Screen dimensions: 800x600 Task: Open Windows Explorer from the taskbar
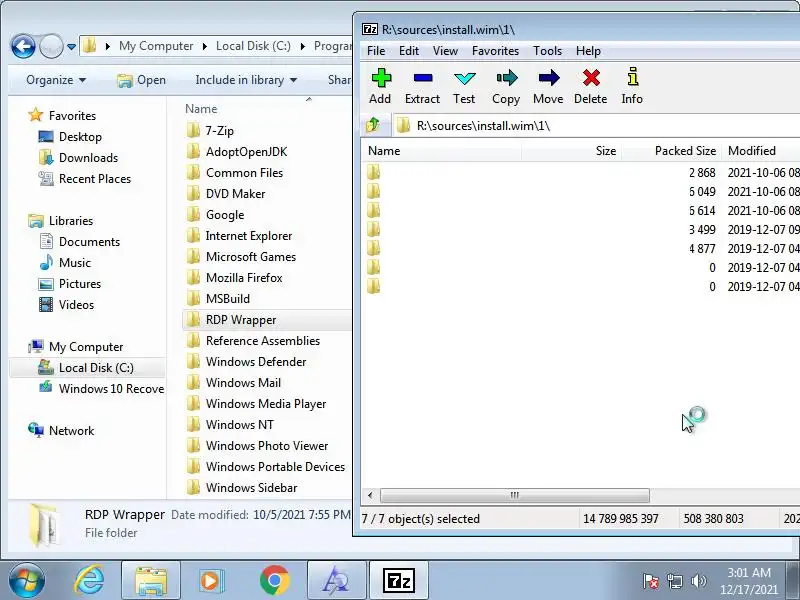tap(151, 581)
